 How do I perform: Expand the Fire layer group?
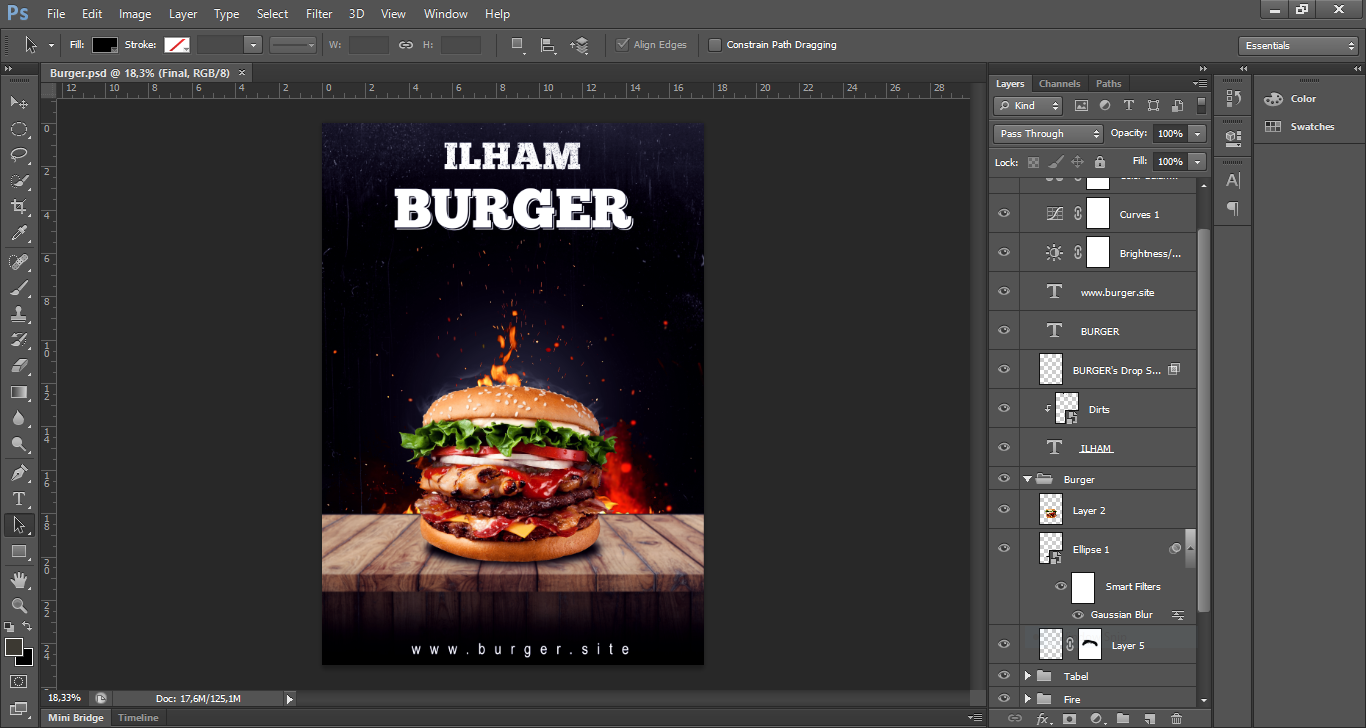point(1027,699)
